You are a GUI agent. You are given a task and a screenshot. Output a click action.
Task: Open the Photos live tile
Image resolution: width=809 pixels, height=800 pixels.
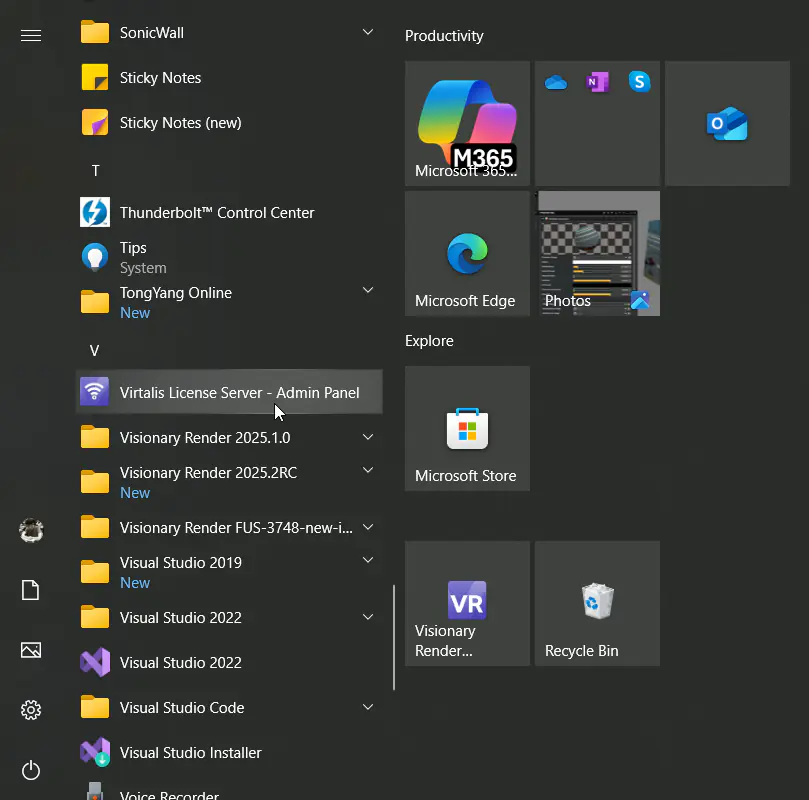(597, 253)
